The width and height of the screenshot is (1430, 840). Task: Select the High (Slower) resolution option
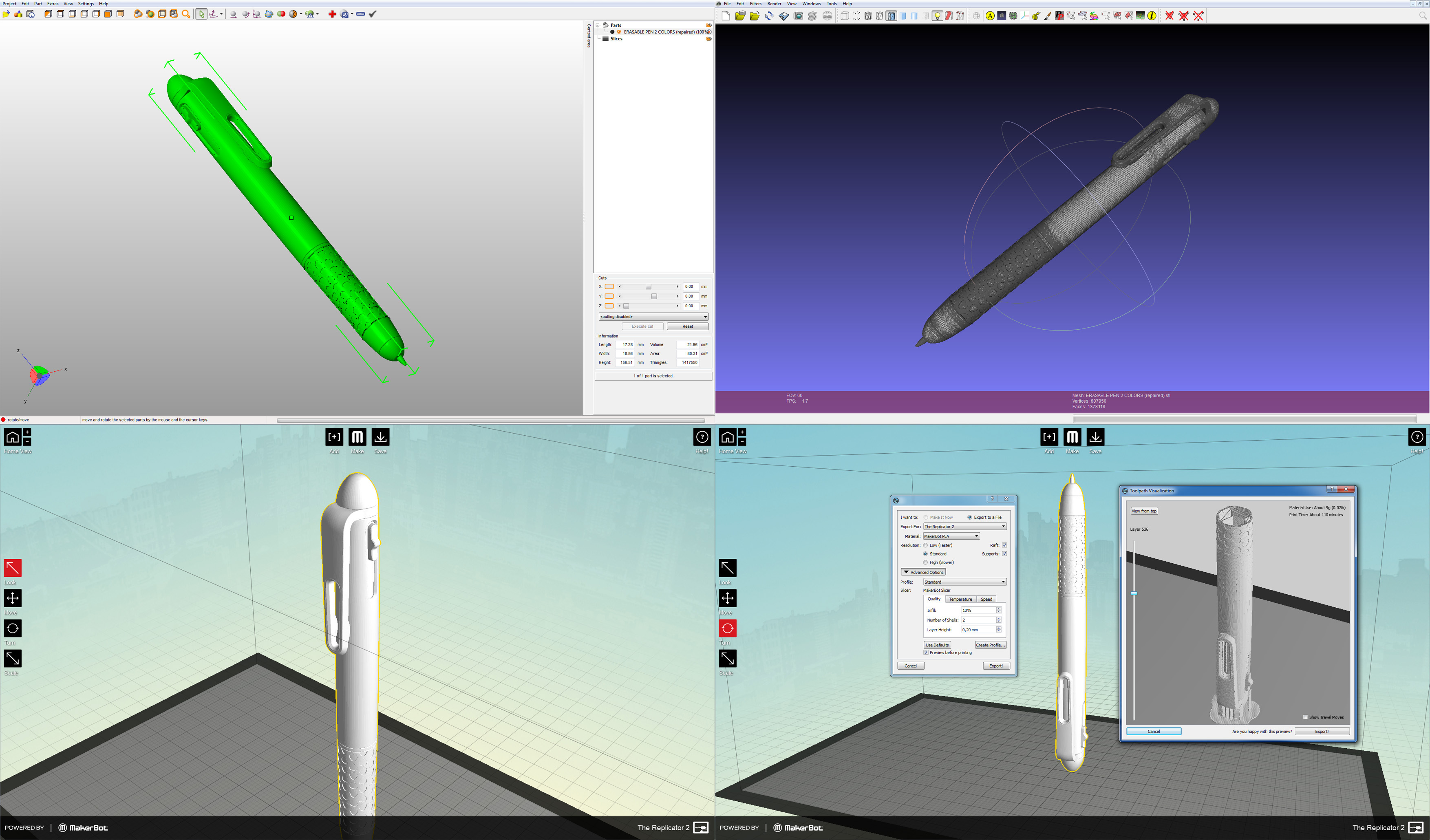tap(925, 562)
